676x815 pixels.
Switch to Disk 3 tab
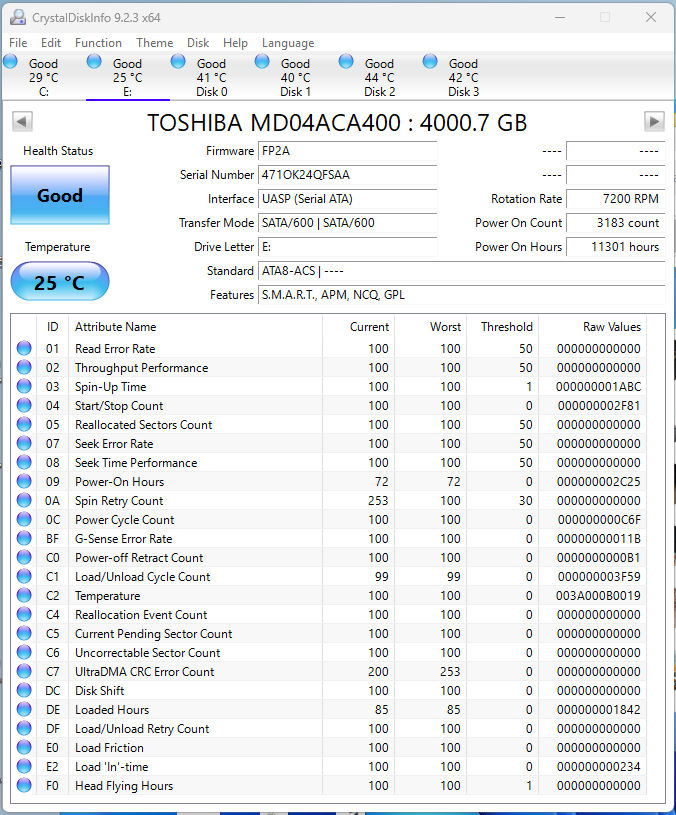[463, 77]
